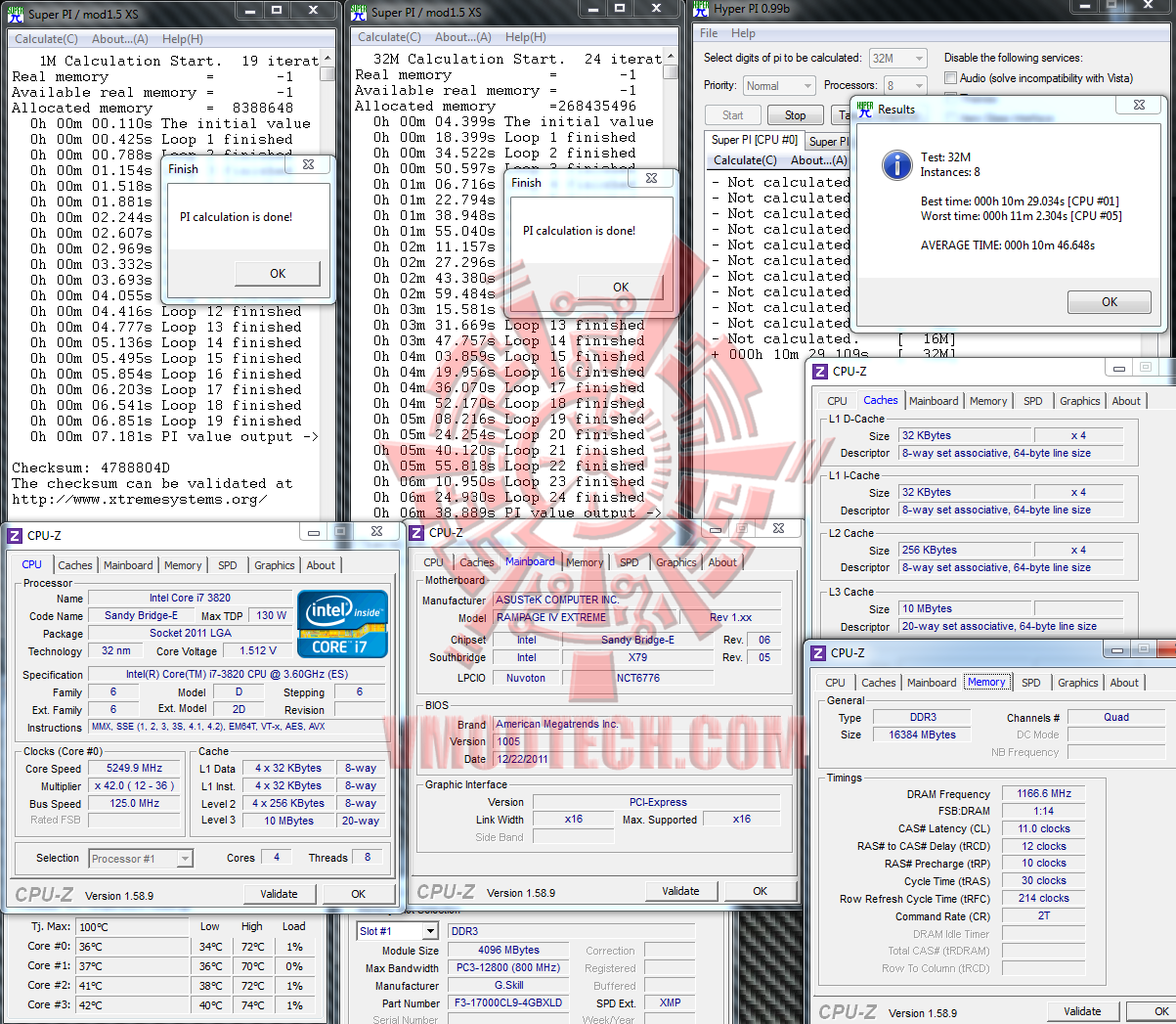The image size is (1176, 1024).
Task: Switch to About tab in CPU-Z Memory window
Action: (x=1124, y=683)
